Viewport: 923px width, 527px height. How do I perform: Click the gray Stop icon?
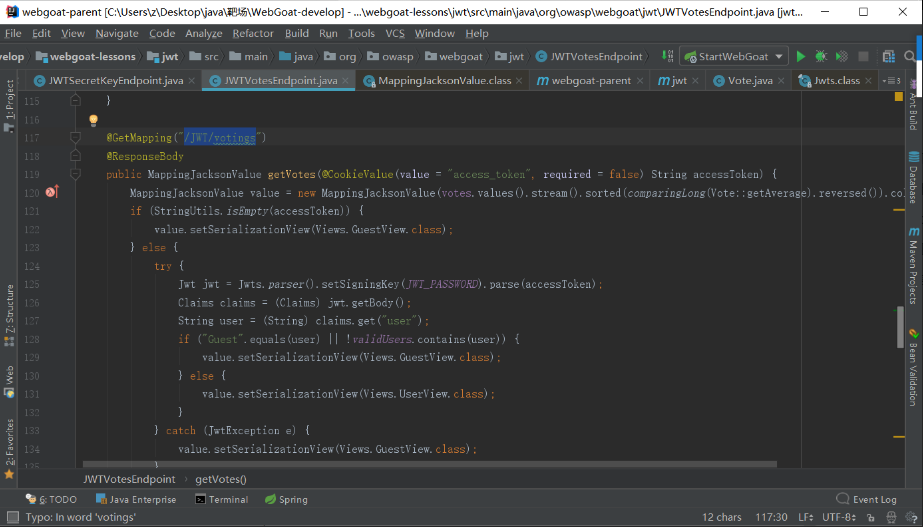(x=864, y=57)
